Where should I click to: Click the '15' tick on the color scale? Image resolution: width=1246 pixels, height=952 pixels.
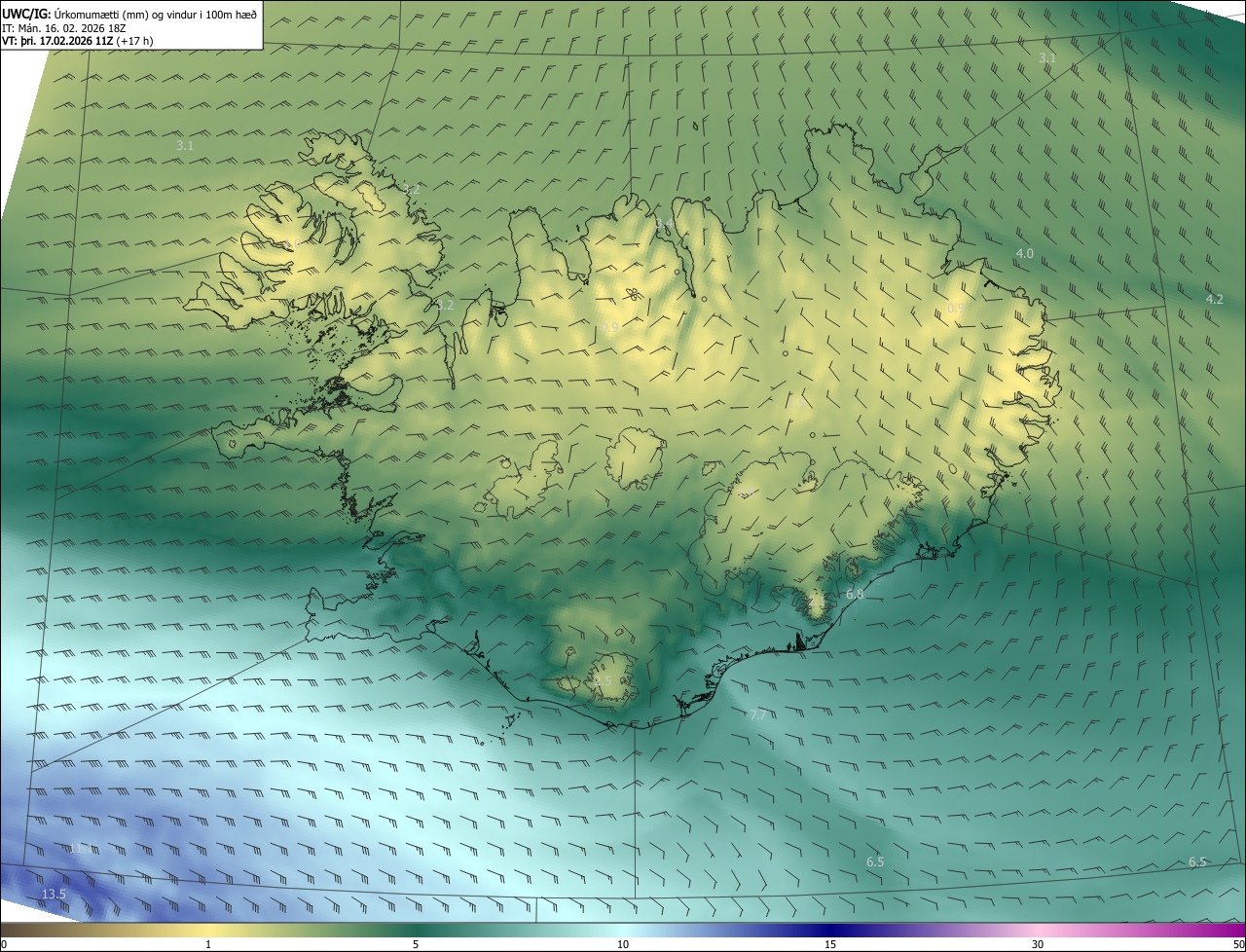[830, 944]
